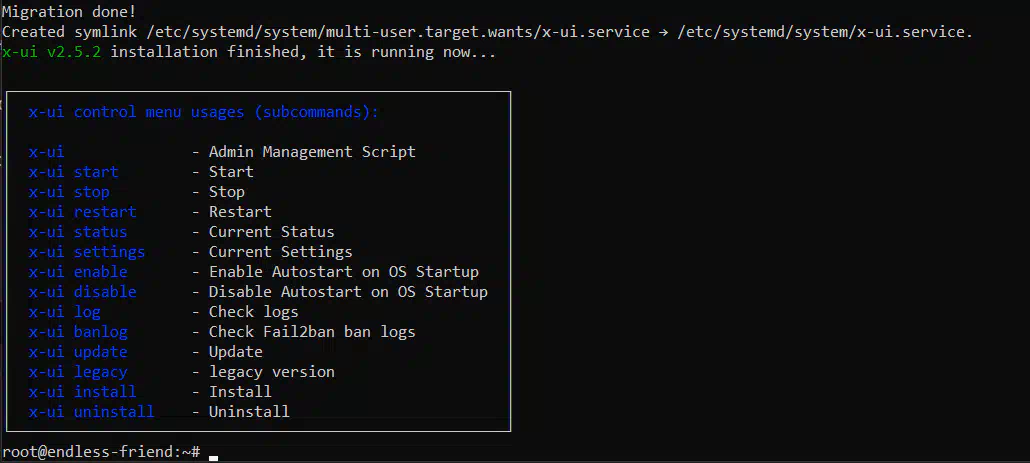This screenshot has width=1030, height=463.
Task: Click the 'x-ui settings' subcommand text
Action: [x=87, y=252]
